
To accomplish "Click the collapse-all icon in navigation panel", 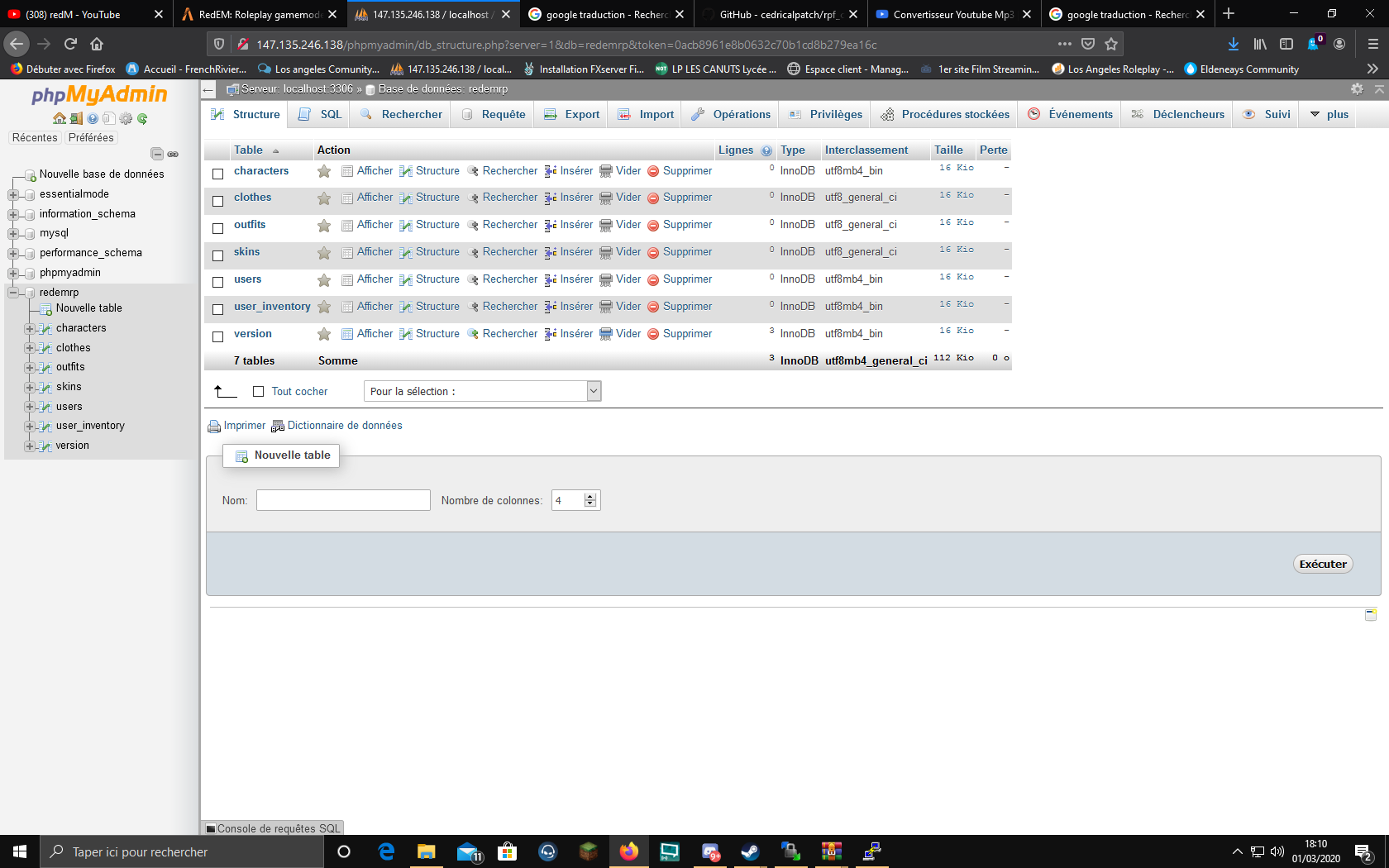I will 157,154.
